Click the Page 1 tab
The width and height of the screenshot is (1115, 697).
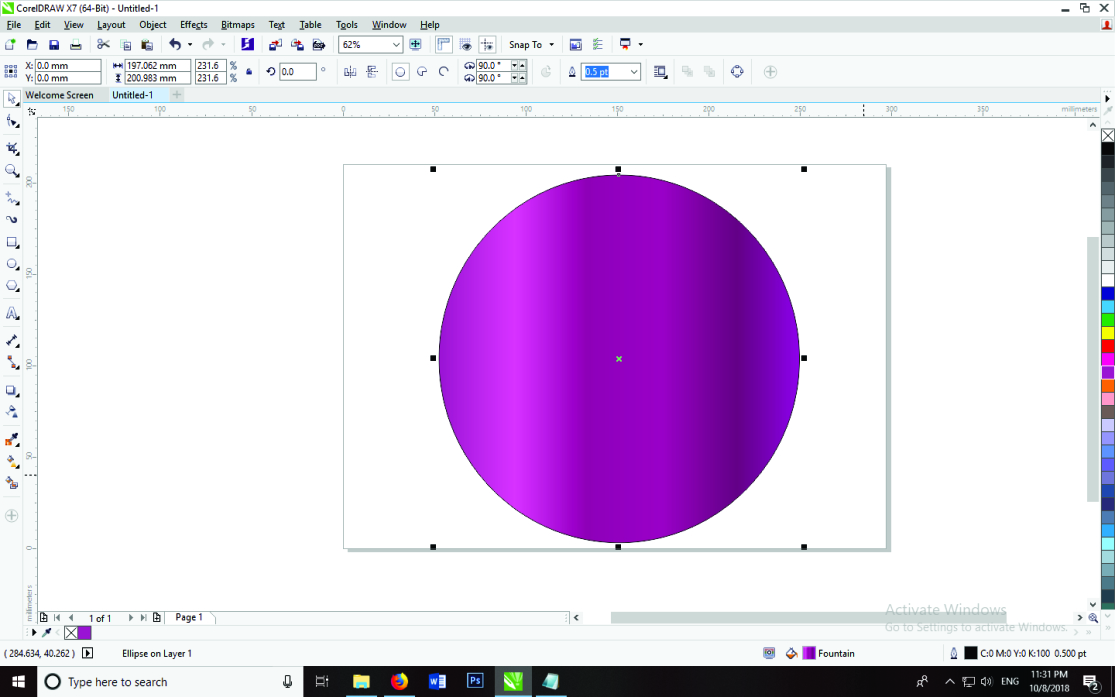coord(189,618)
